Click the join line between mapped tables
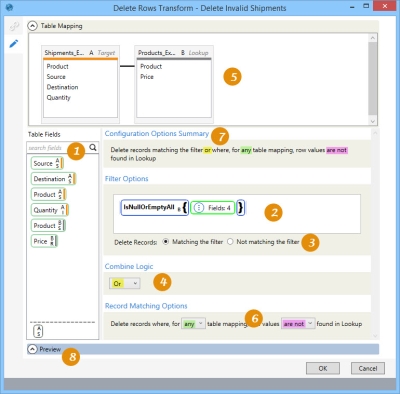The image size is (400, 394). point(127,66)
